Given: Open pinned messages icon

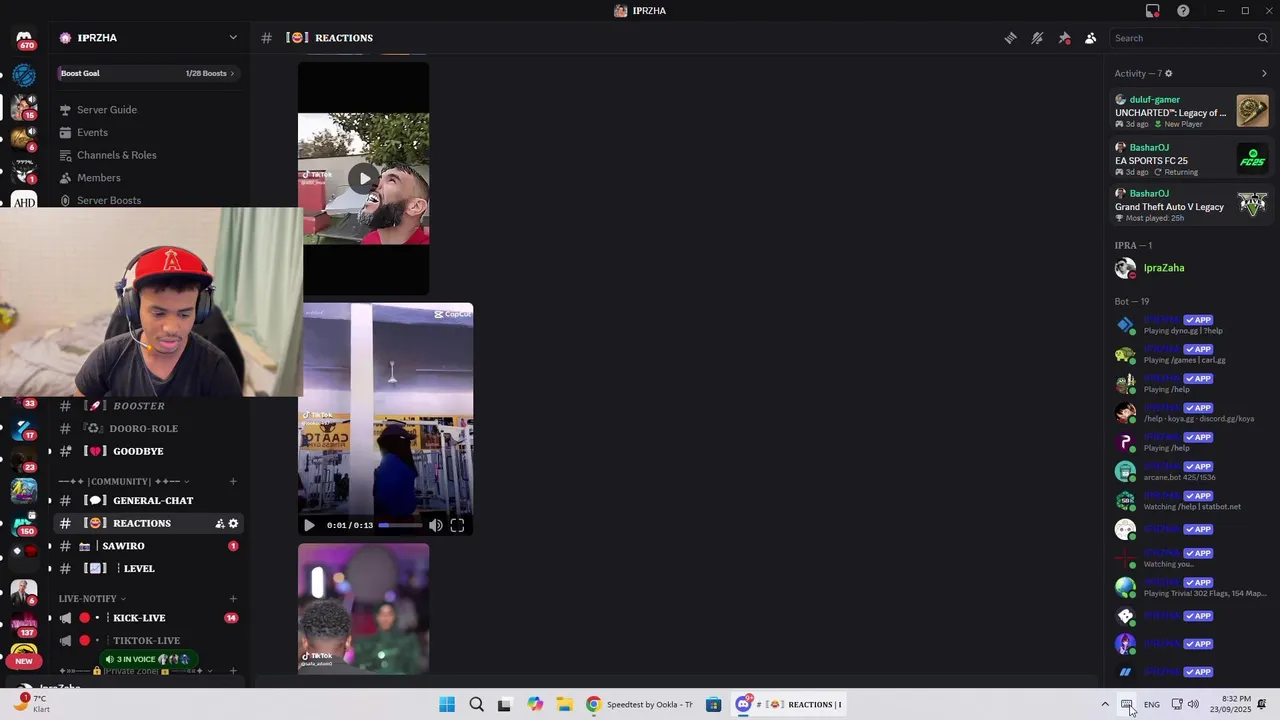Looking at the screenshot, I should (1064, 38).
